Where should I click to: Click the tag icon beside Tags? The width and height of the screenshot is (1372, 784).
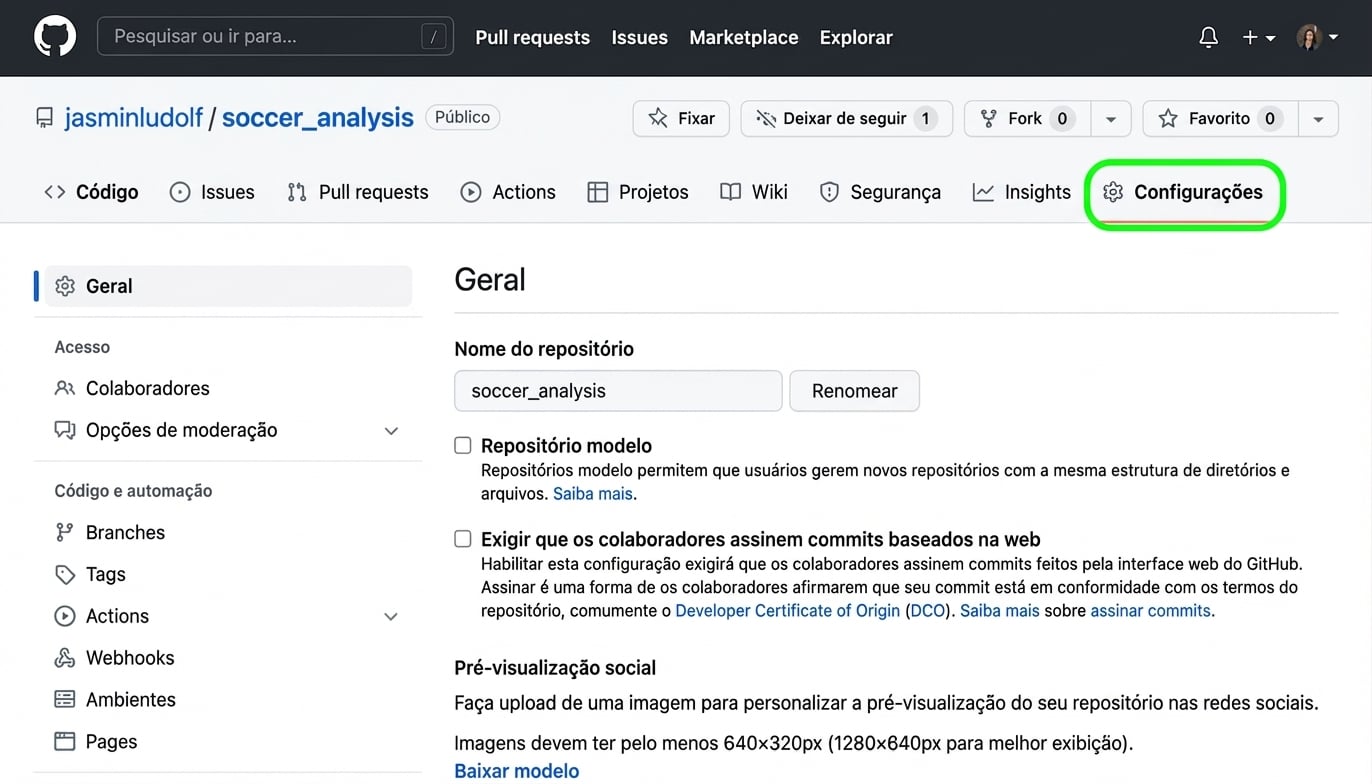coord(65,574)
